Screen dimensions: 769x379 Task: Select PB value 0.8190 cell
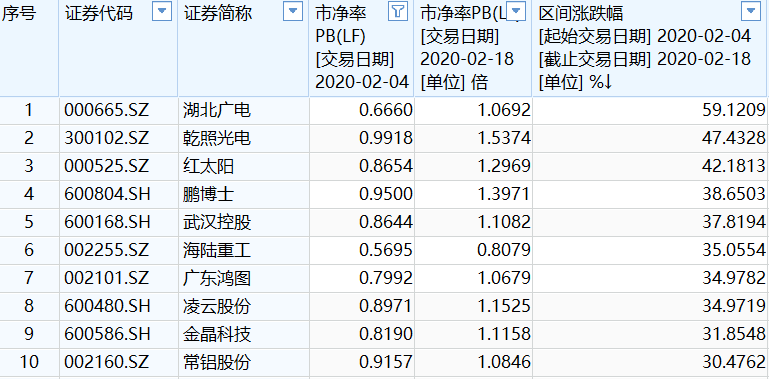[361, 334]
